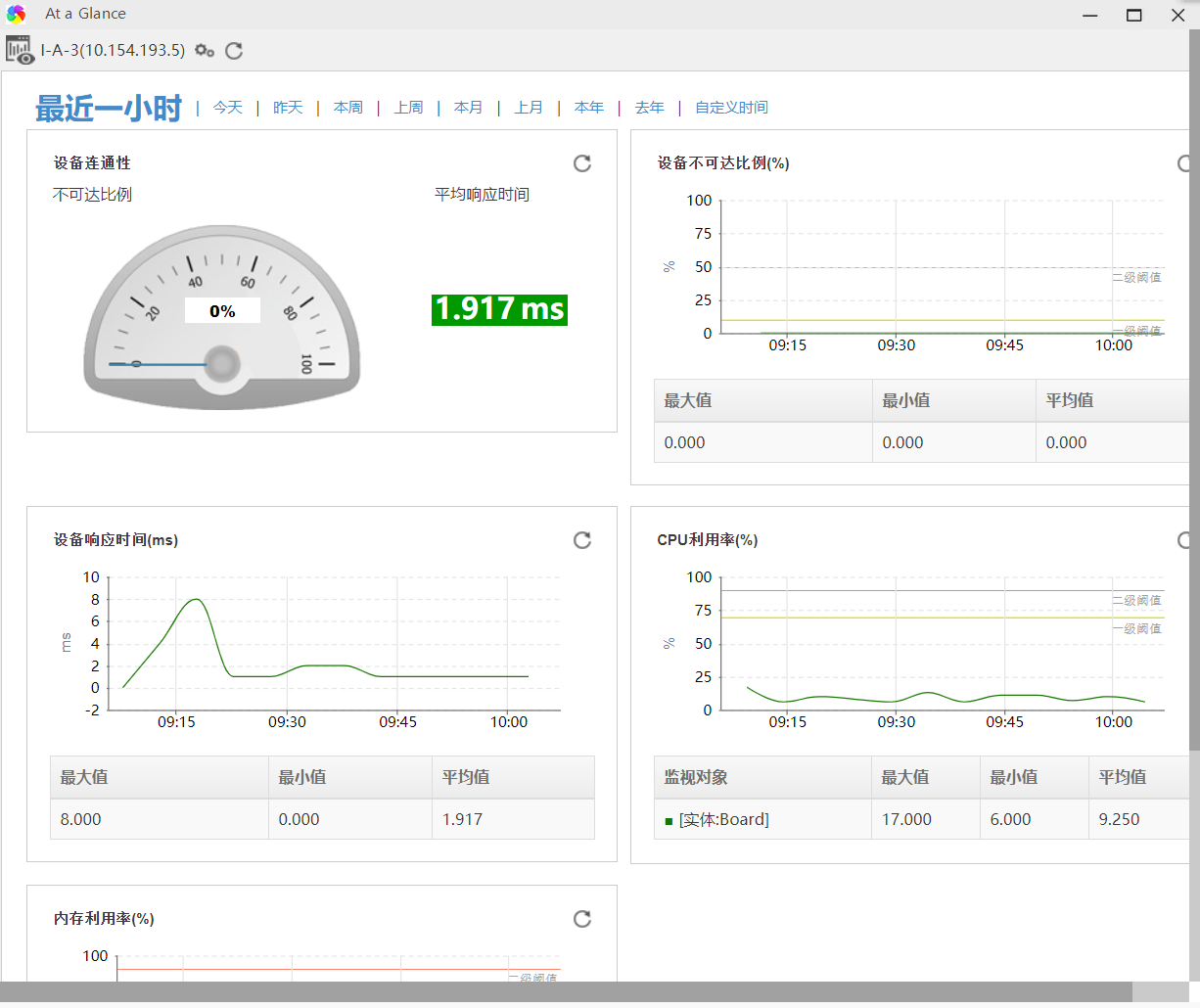1200x1008 pixels.
Task: Refresh the 设备不可达比例(%) panel
Action: tap(1184, 163)
